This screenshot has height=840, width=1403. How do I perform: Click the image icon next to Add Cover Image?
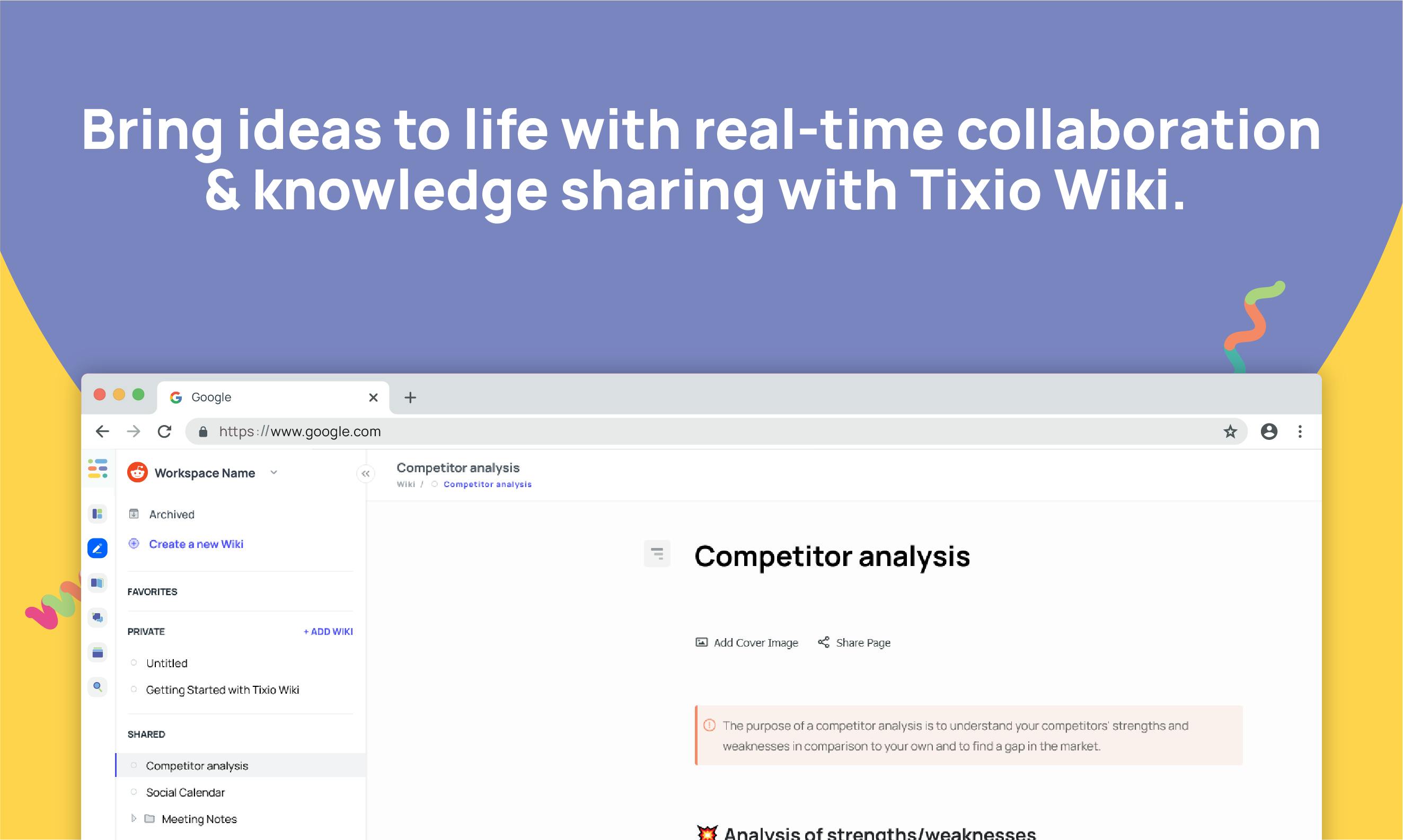(702, 642)
